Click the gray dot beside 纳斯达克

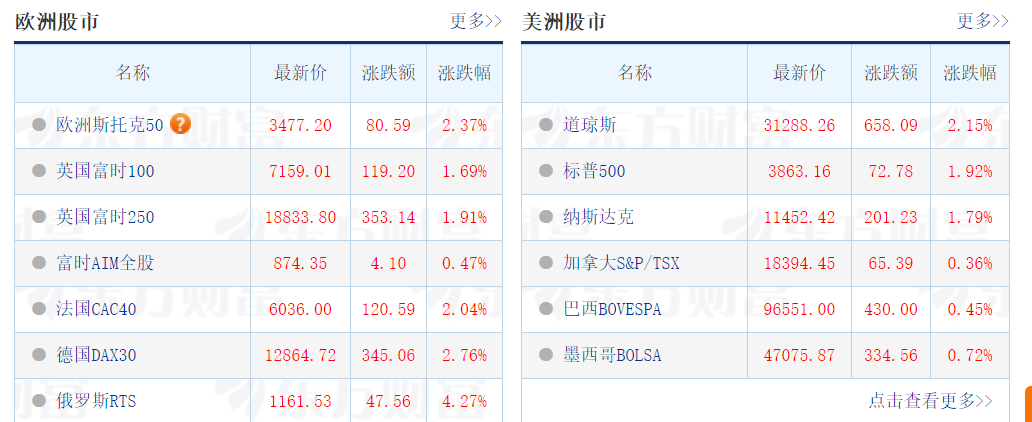[x=545, y=216]
